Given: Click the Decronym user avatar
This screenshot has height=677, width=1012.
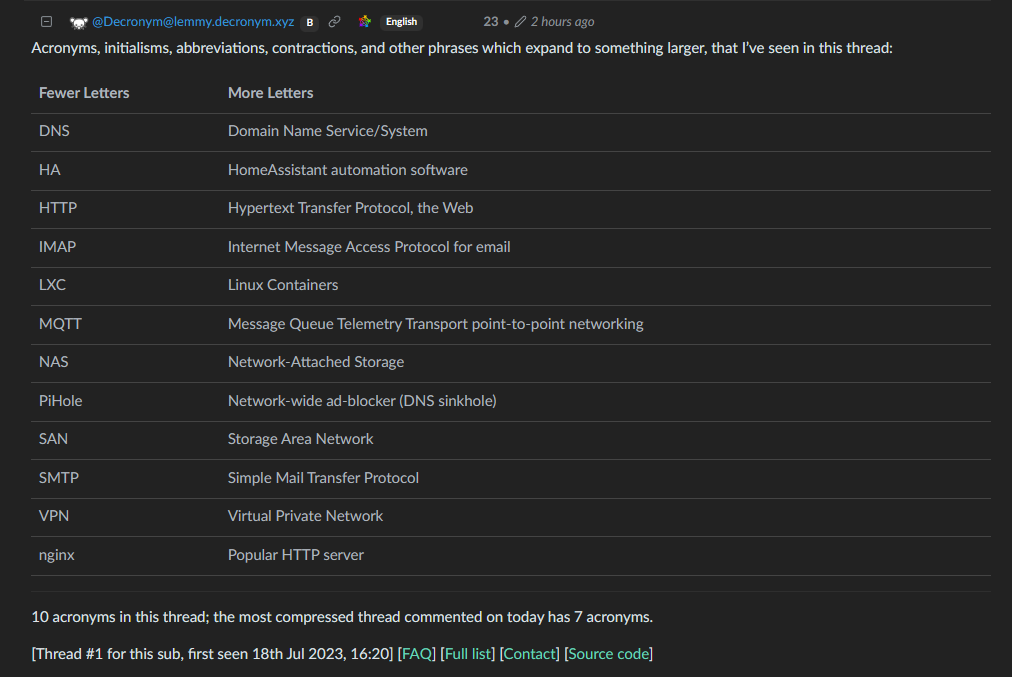Looking at the screenshot, I should [x=79, y=22].
